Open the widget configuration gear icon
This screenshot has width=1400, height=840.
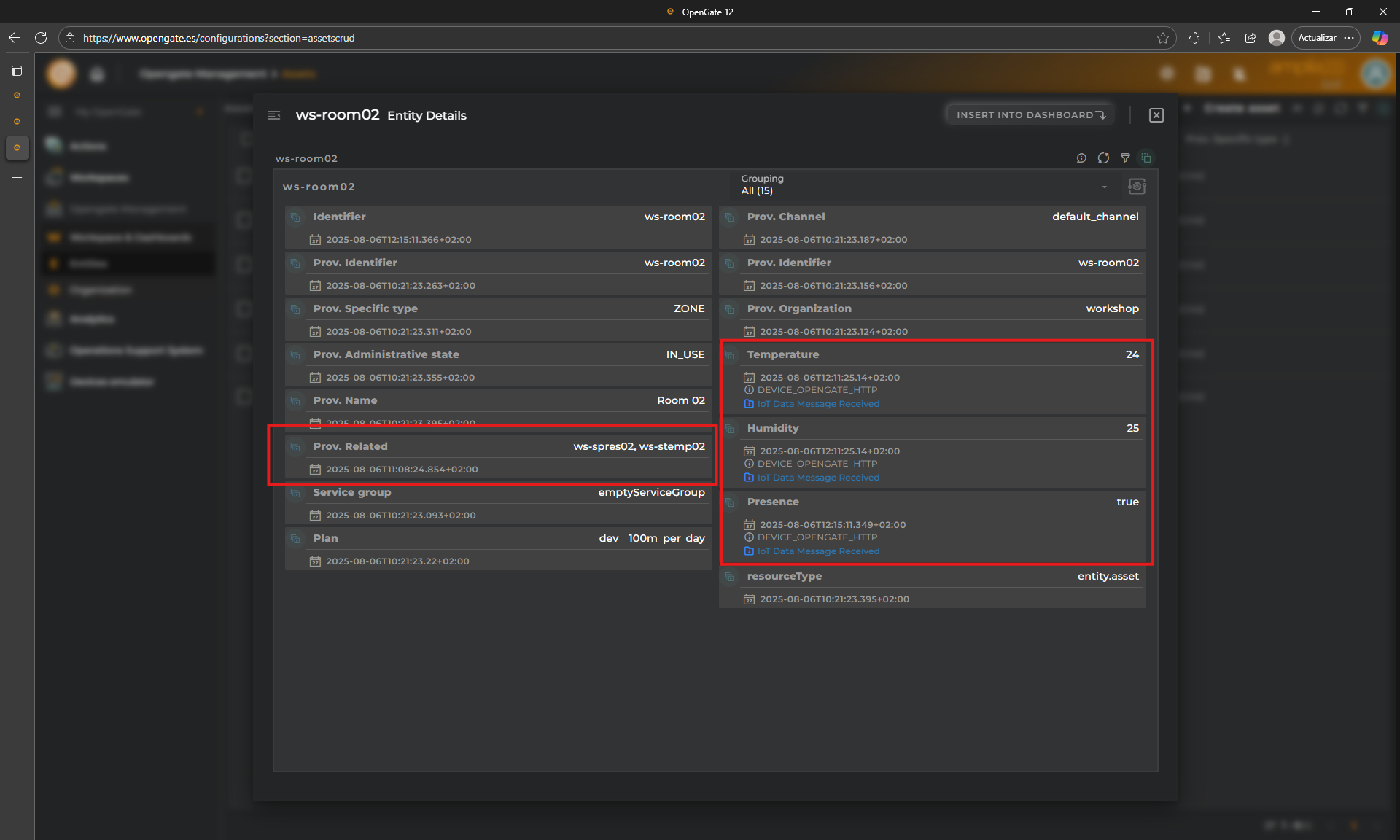click(1136, 187)
